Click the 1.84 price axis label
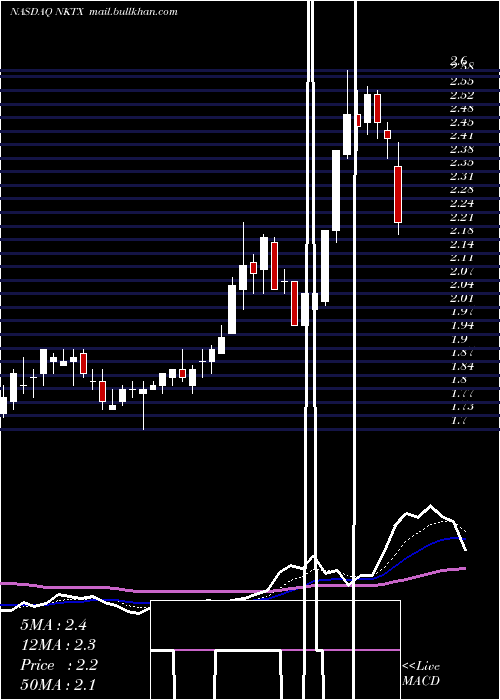Image resolution: width=500 pixels, height=700 pixels. [x=462, y=367]
